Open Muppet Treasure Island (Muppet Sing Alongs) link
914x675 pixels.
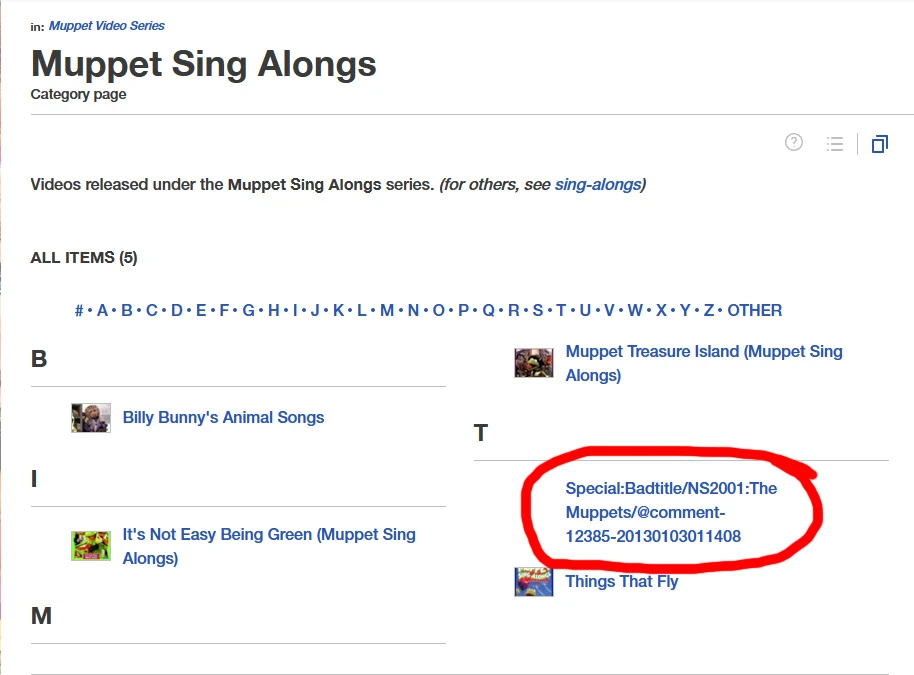coord(703,363)
